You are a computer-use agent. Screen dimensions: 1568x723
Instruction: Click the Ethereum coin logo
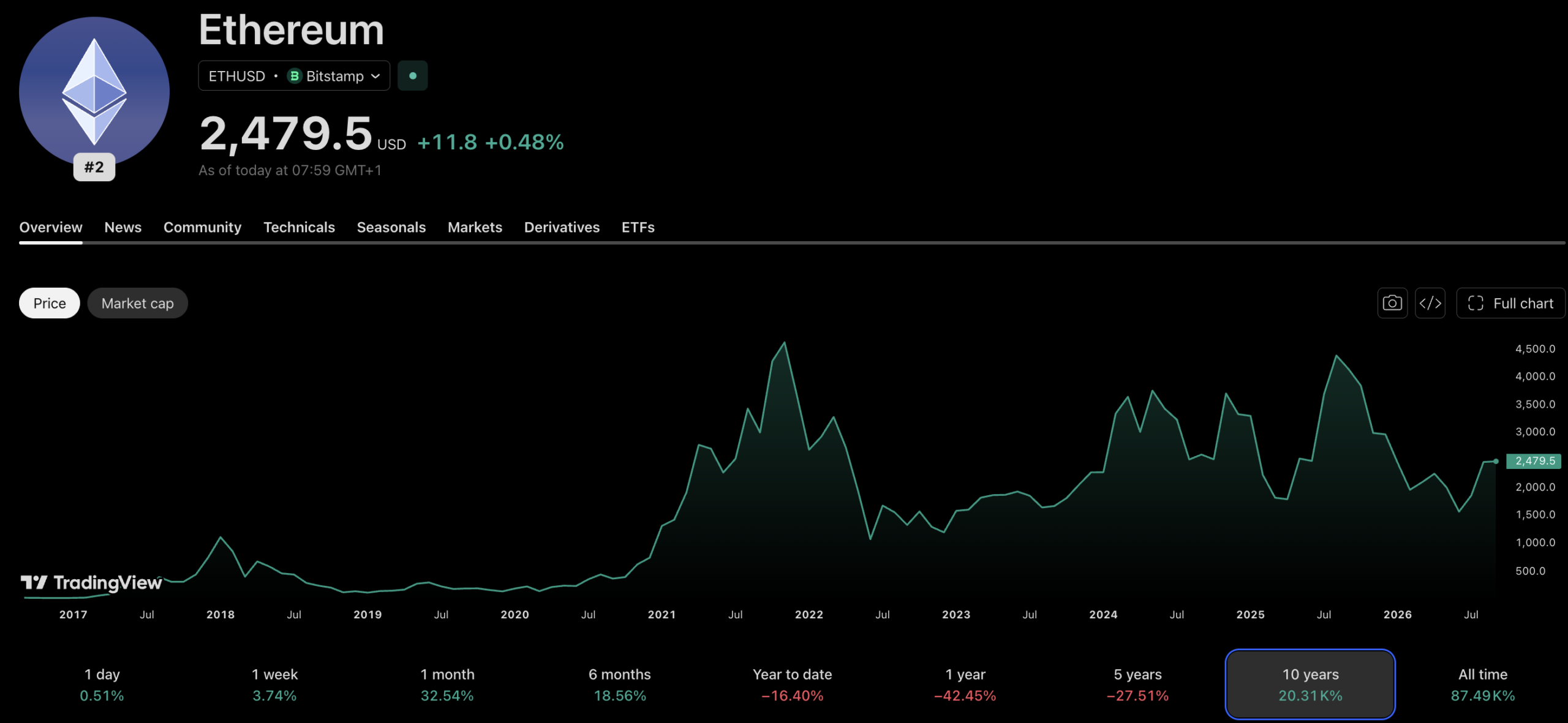(x=94, y=92)
